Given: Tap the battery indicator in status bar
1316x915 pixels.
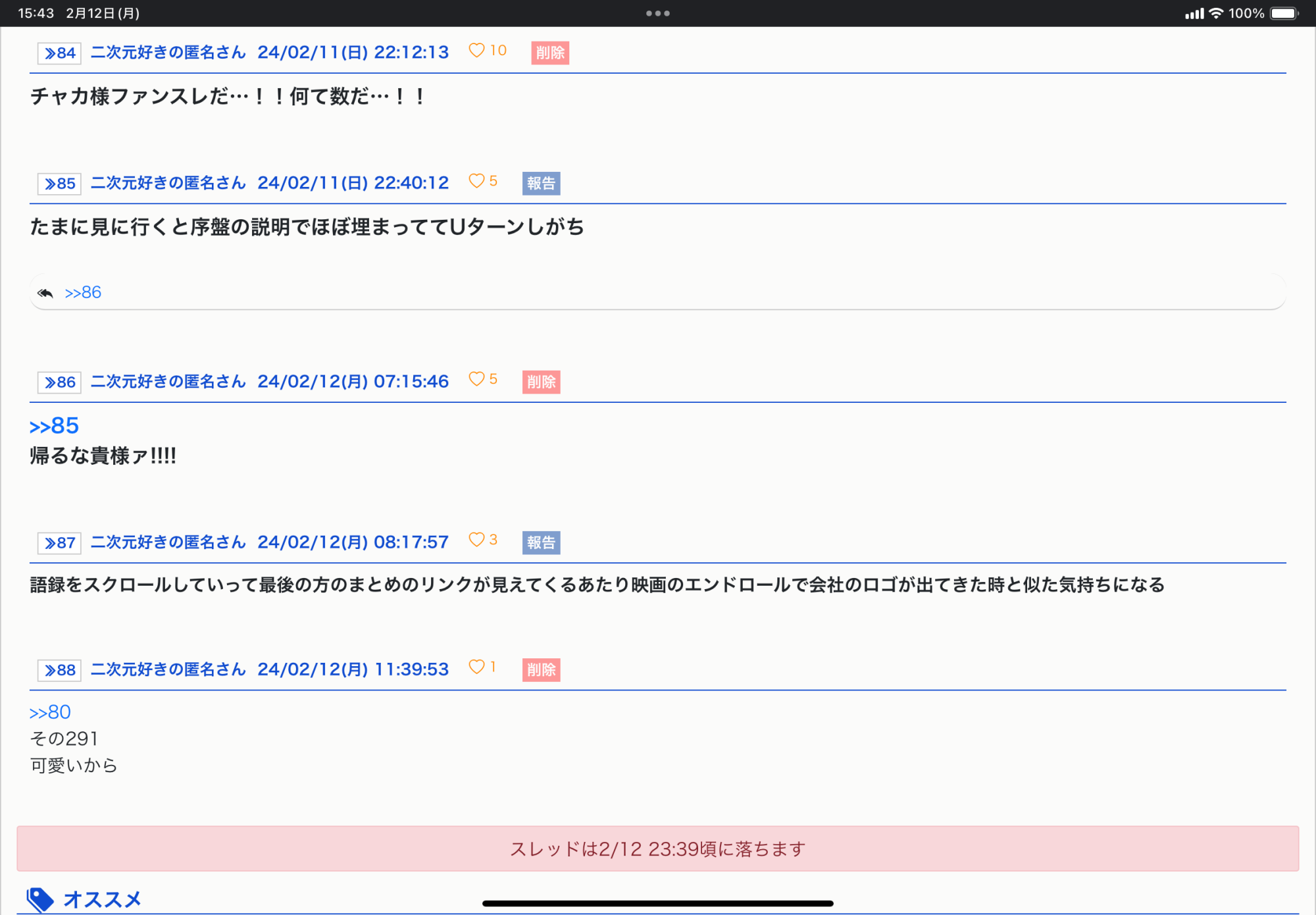Looking at the screenshot, I should coord(1283,13).
